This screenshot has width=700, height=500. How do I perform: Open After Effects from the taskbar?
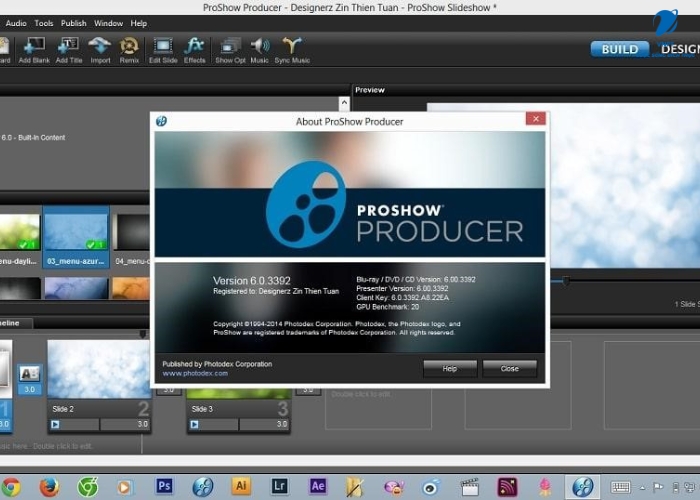318,486
